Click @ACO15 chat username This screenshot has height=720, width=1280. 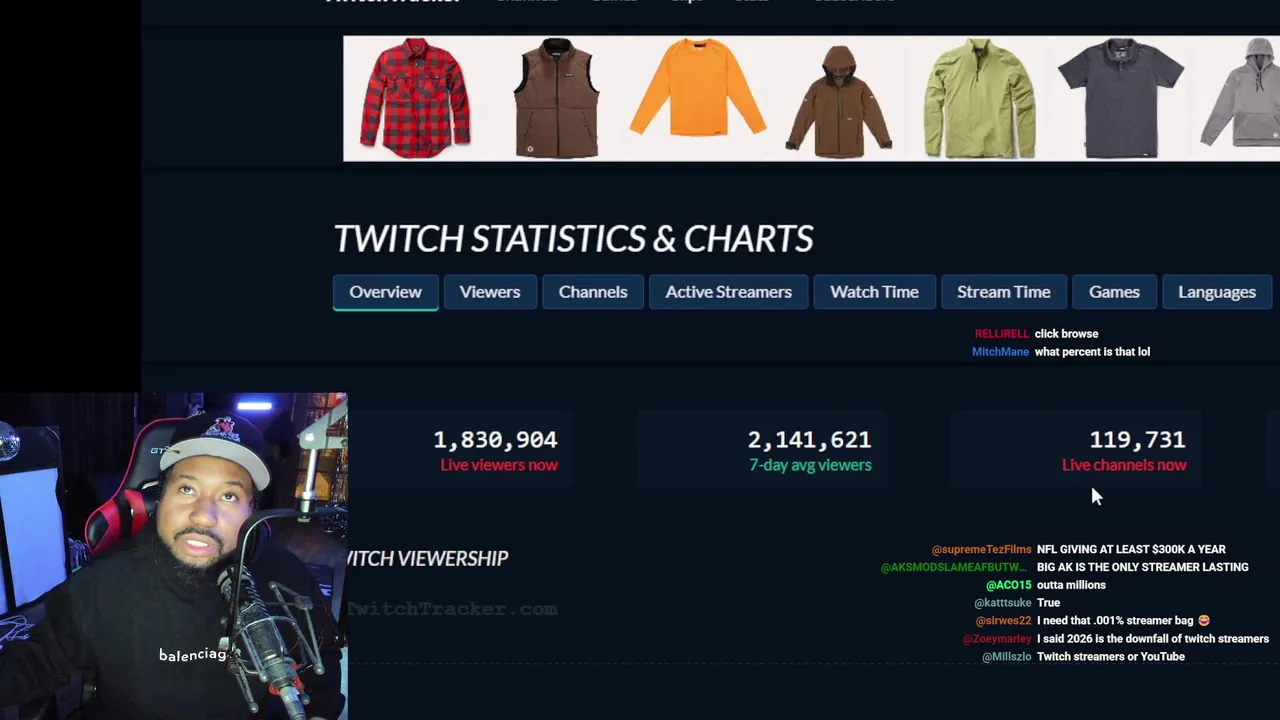(x=1008, y=585)
